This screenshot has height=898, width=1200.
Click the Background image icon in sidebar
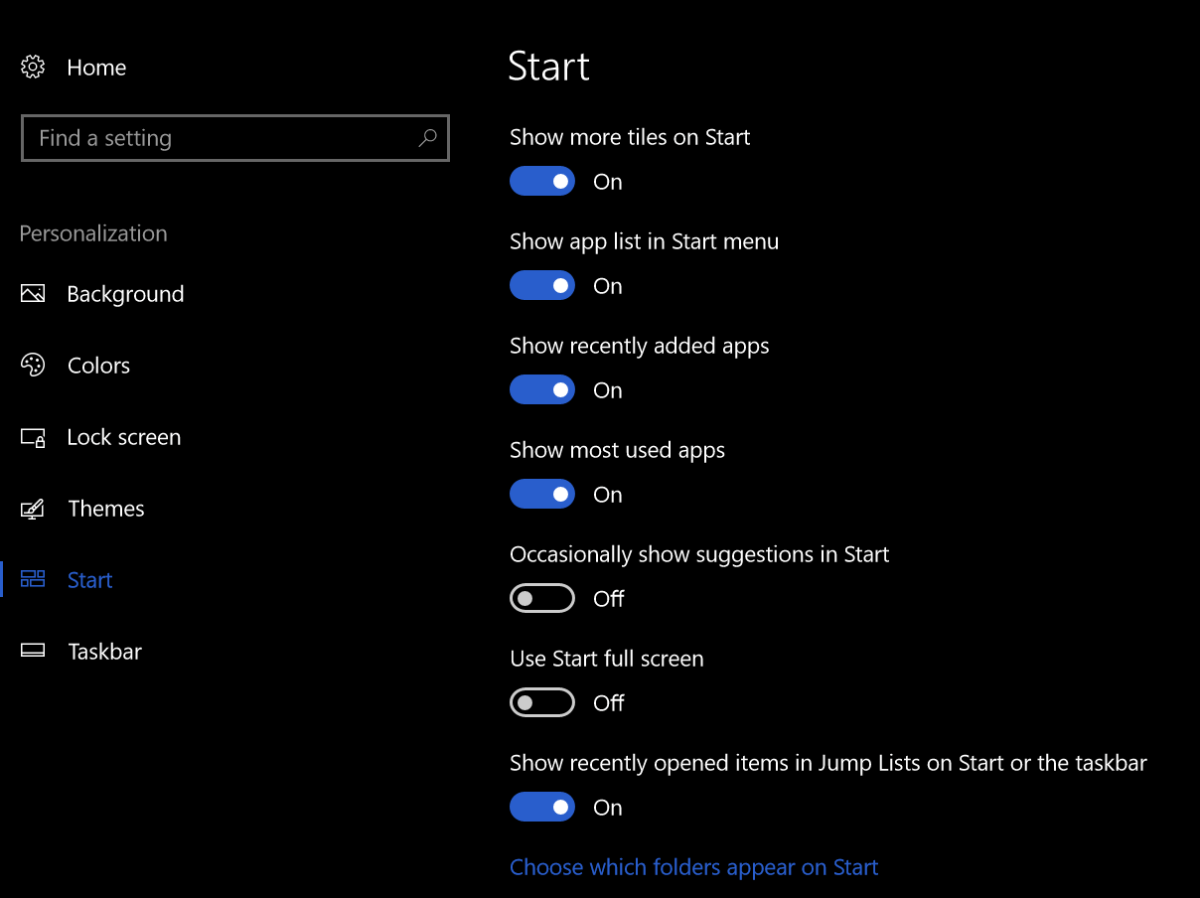(33, 293)
